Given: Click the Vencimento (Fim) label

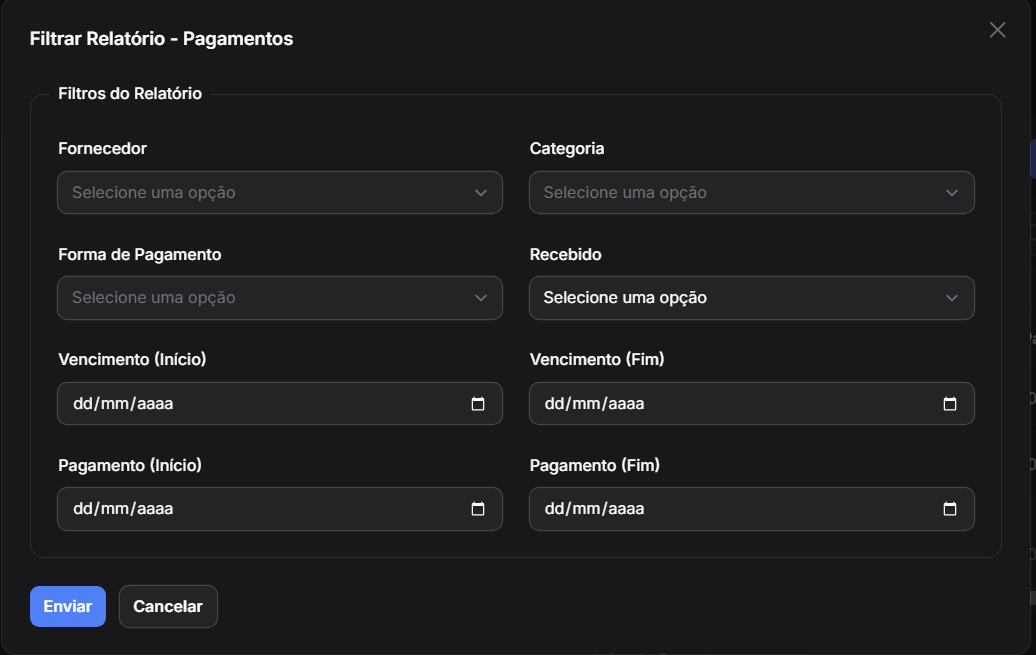Looking at the screenshot, I should [597, 359].
